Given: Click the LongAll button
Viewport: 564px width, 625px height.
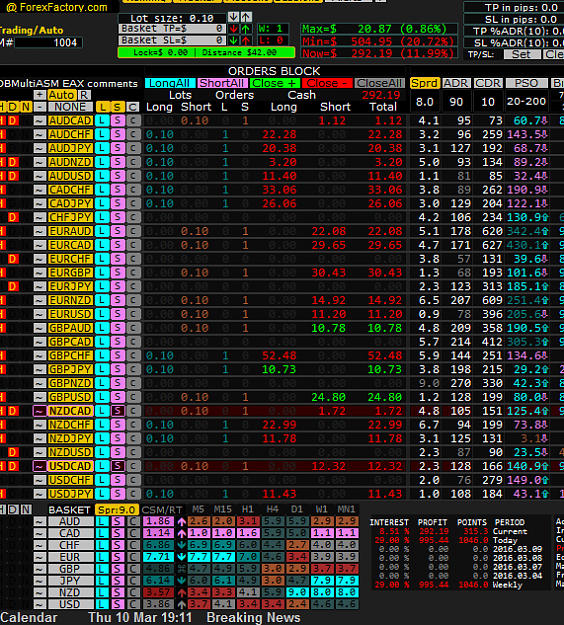Looking at the screenshot, I should (x=170, y=83).
